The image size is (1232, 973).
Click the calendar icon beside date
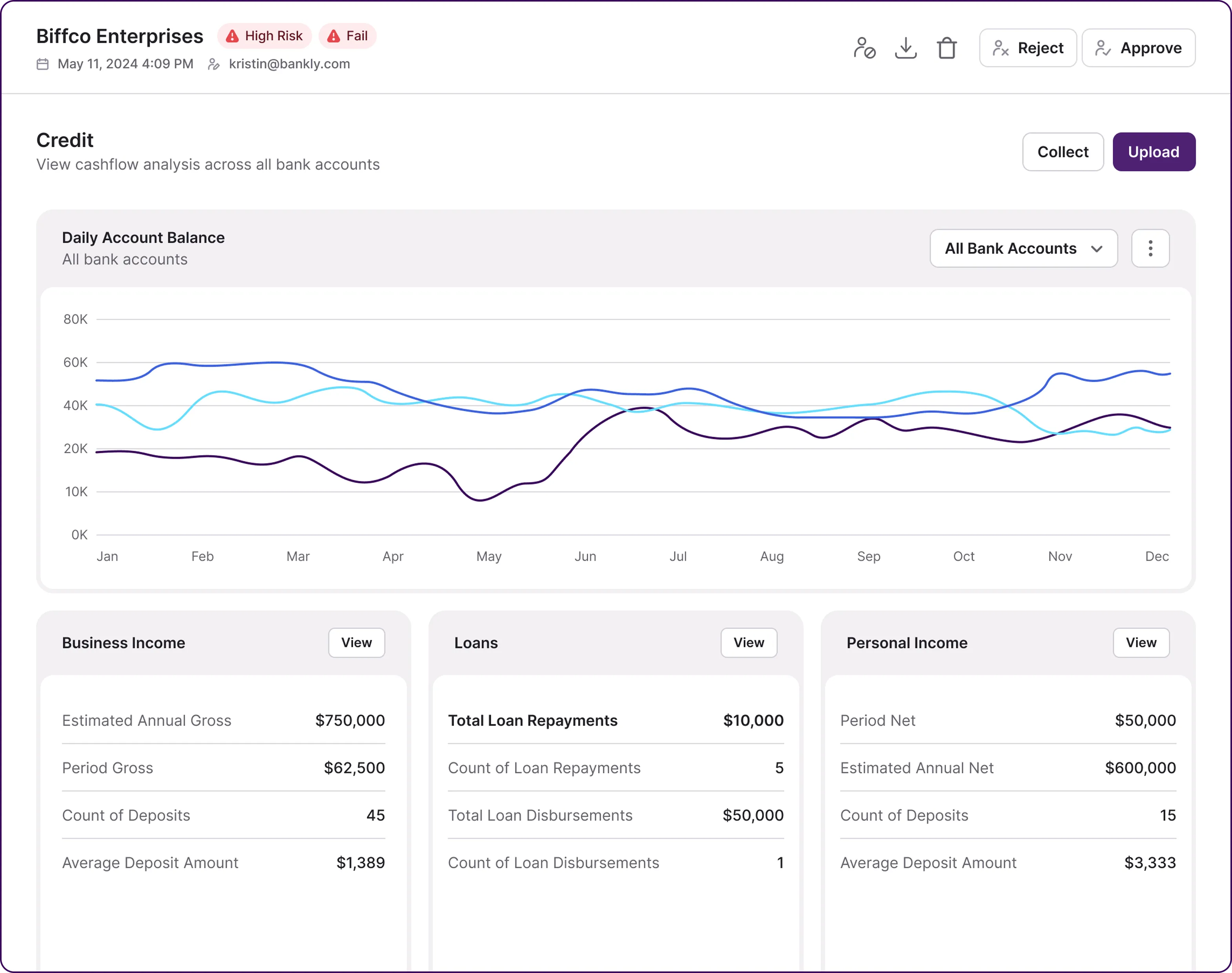point(43,64)
